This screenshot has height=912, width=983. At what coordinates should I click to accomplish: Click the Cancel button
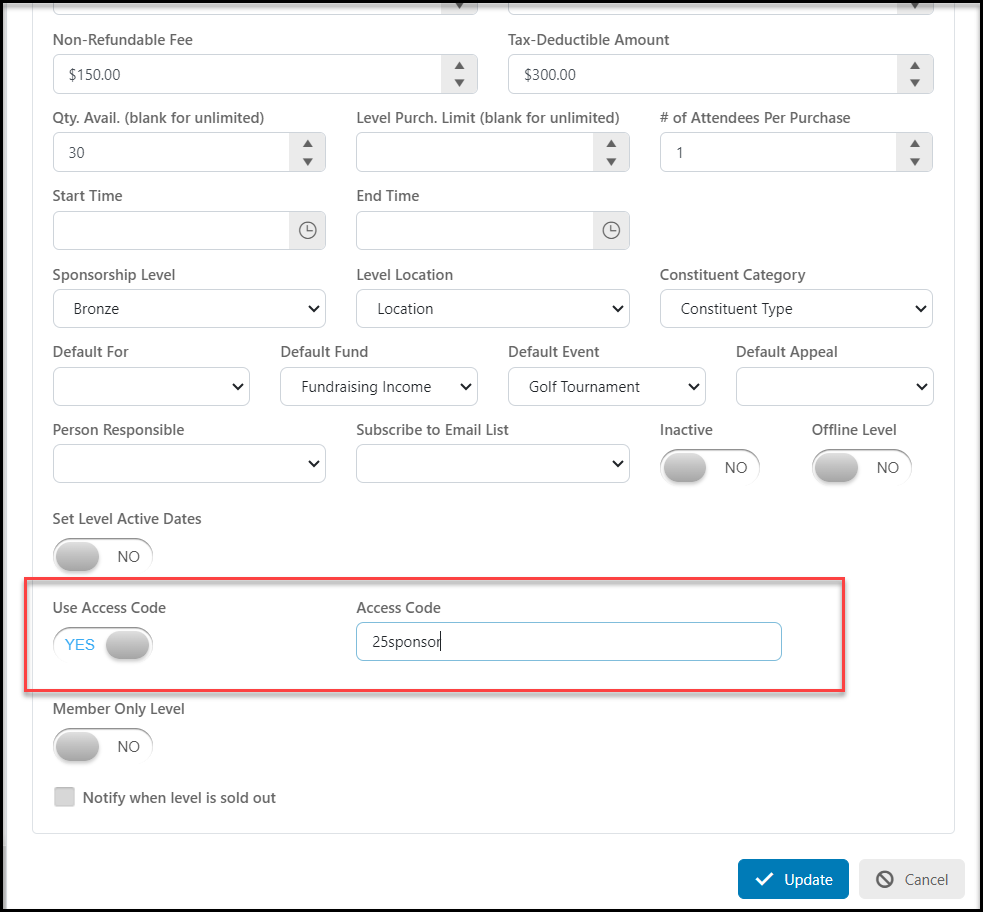(912, 879)
